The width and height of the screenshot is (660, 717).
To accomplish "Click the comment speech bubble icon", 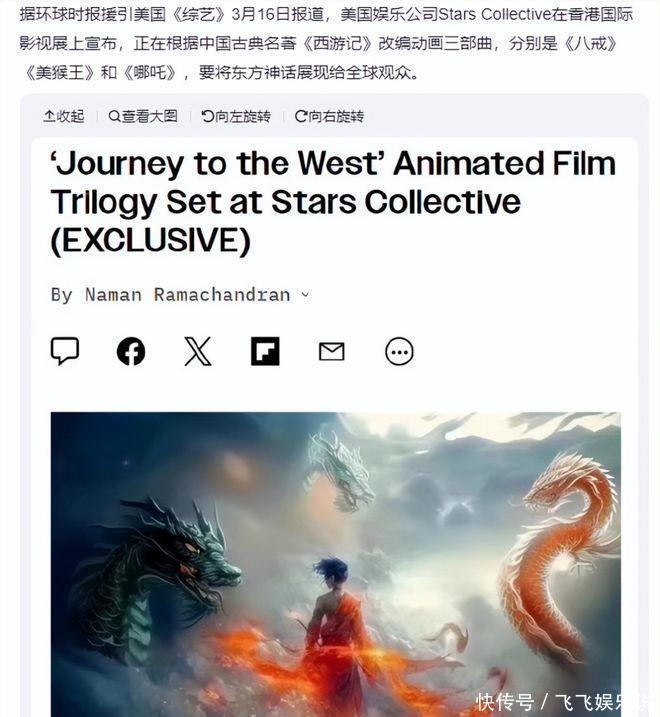I will 64,351.
